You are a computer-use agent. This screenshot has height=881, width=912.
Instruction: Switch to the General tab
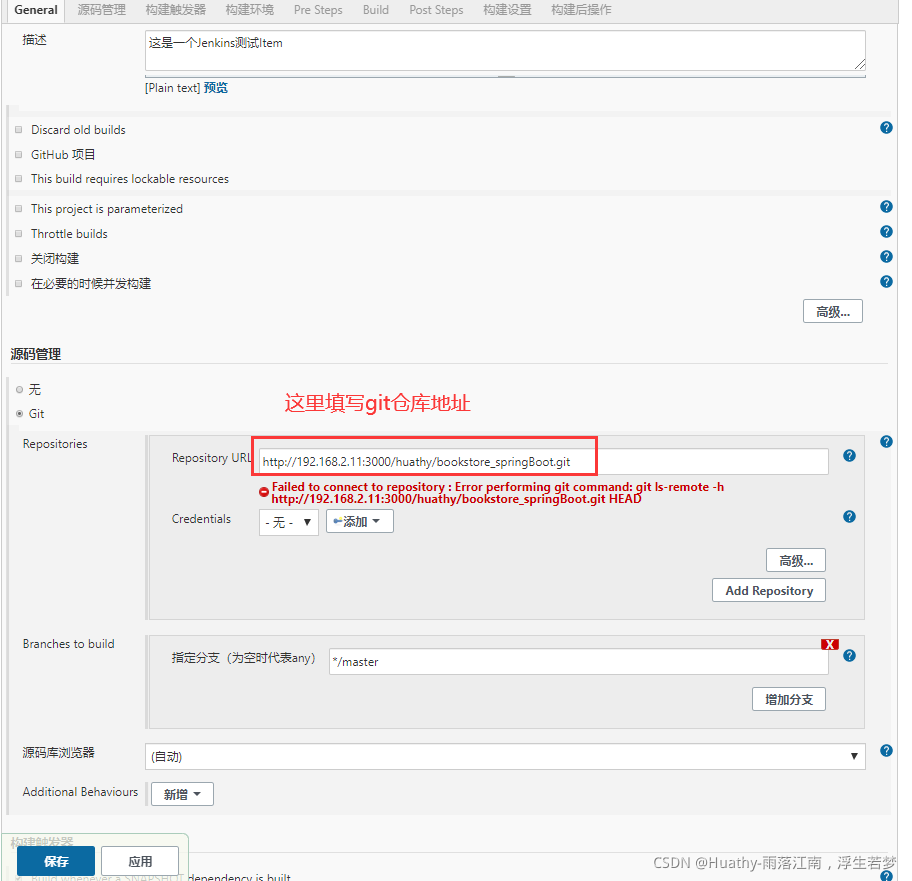35,10
